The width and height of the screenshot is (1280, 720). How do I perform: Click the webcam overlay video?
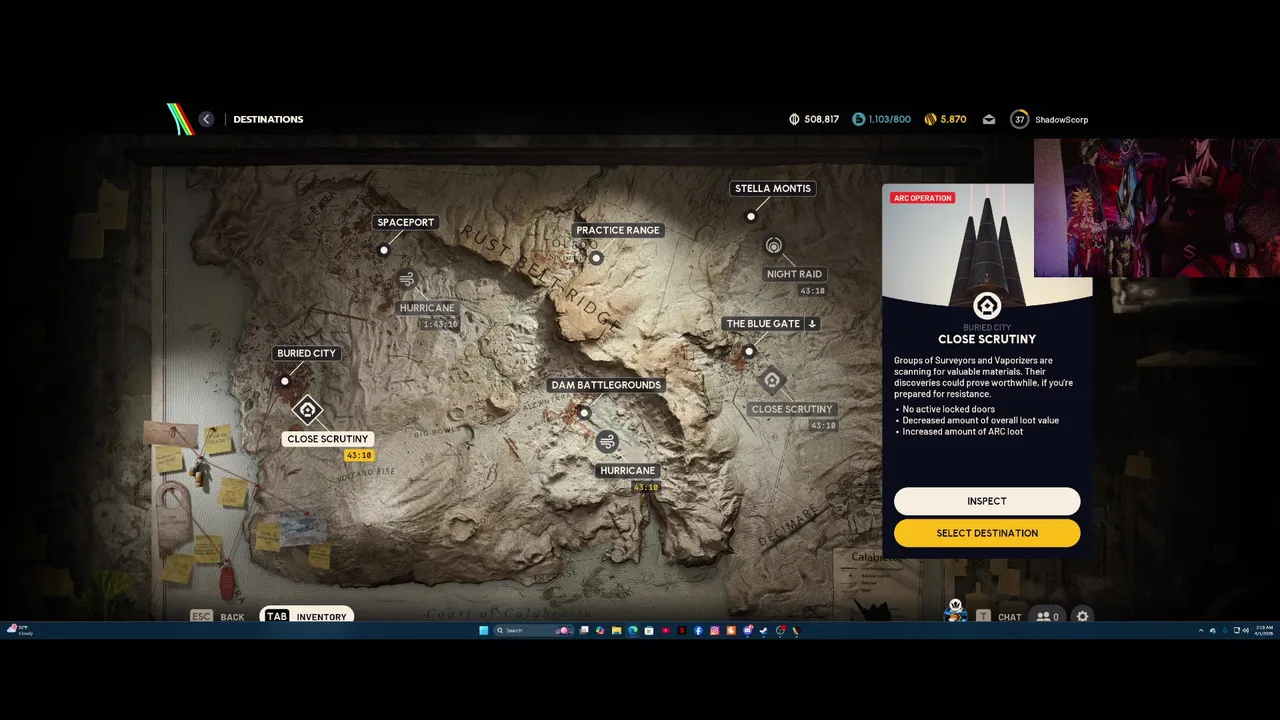(x=1157, y=208)
